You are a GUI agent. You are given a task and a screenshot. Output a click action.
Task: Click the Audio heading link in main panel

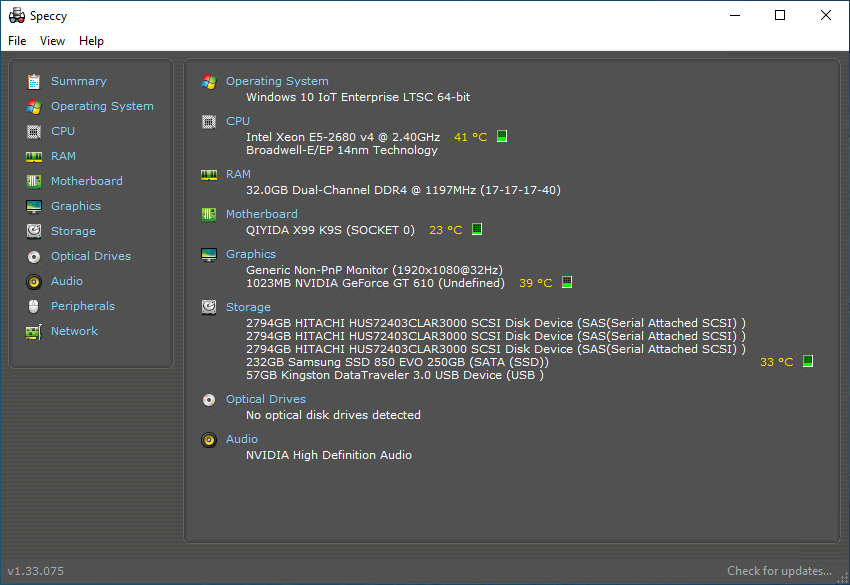coord(242,439)
